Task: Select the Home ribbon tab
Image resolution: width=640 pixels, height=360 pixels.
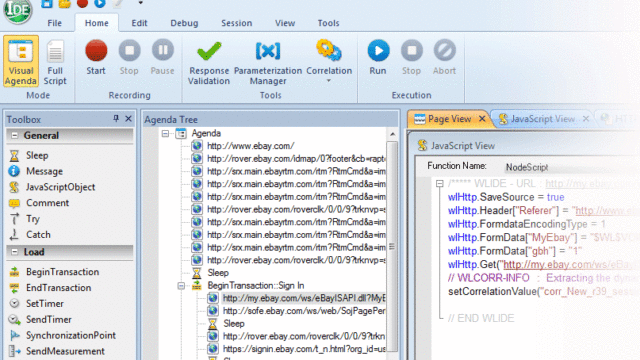Action: (97, 23)
